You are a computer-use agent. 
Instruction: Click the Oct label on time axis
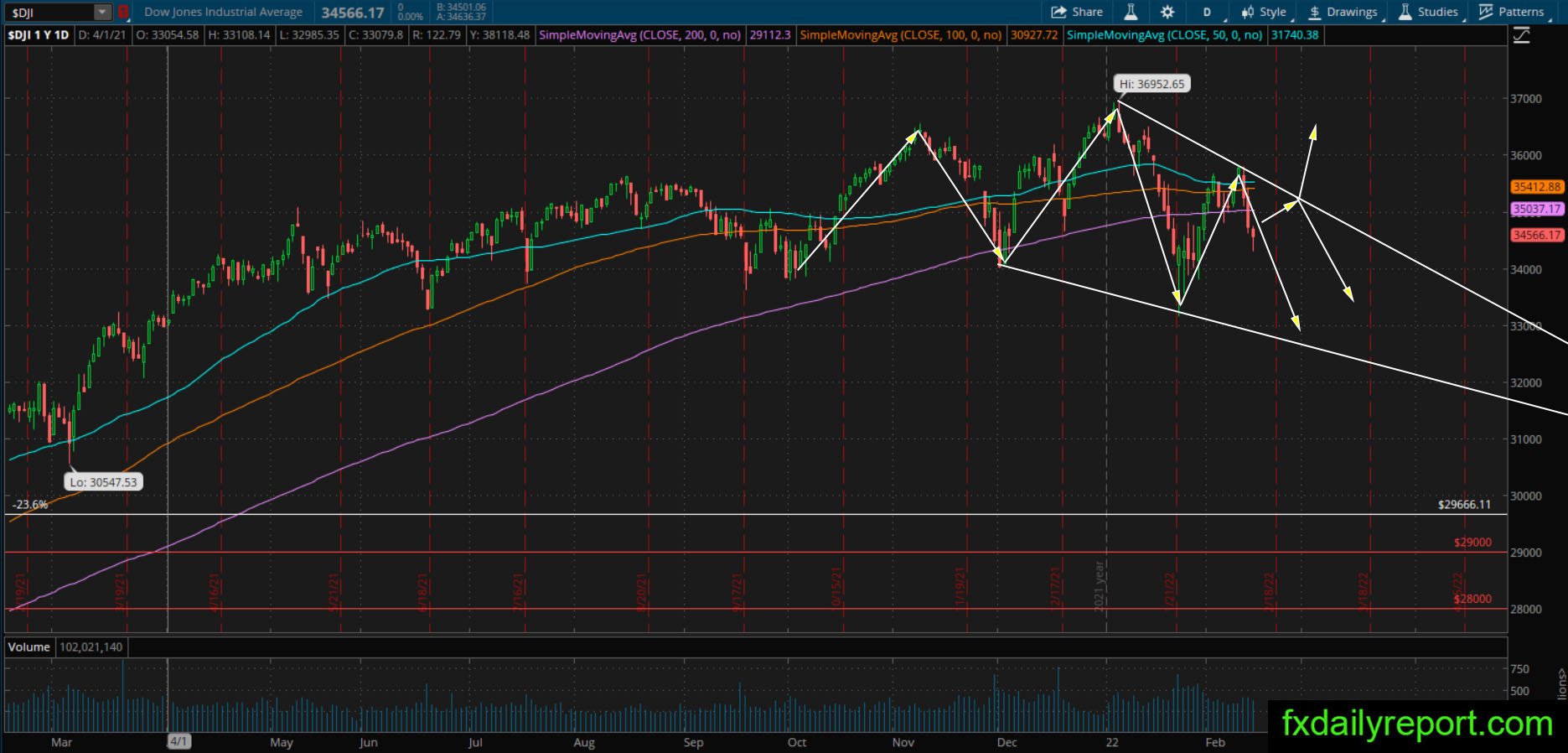(x=797, y=742)
